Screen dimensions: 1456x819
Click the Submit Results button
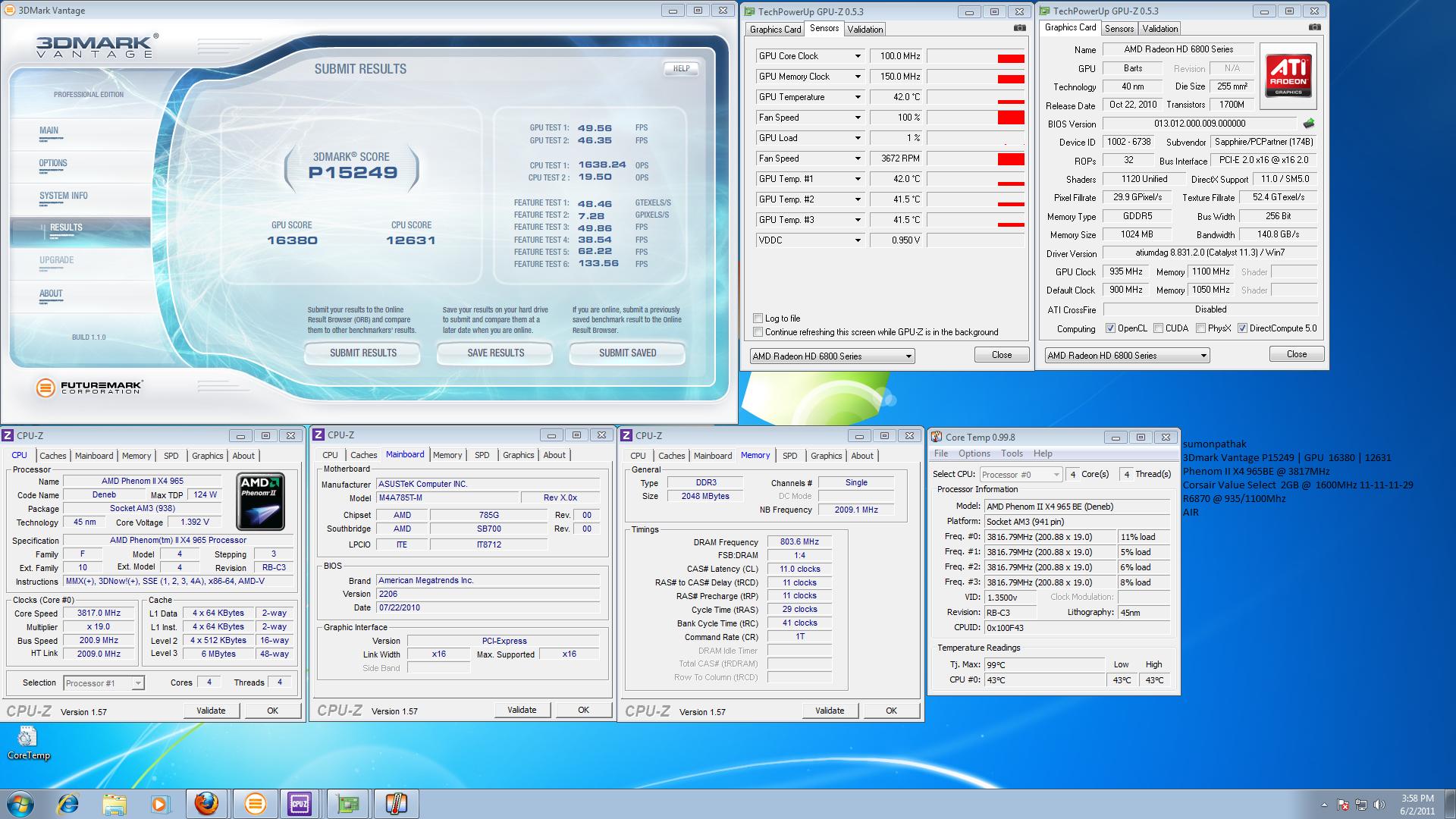pos(363,353)
